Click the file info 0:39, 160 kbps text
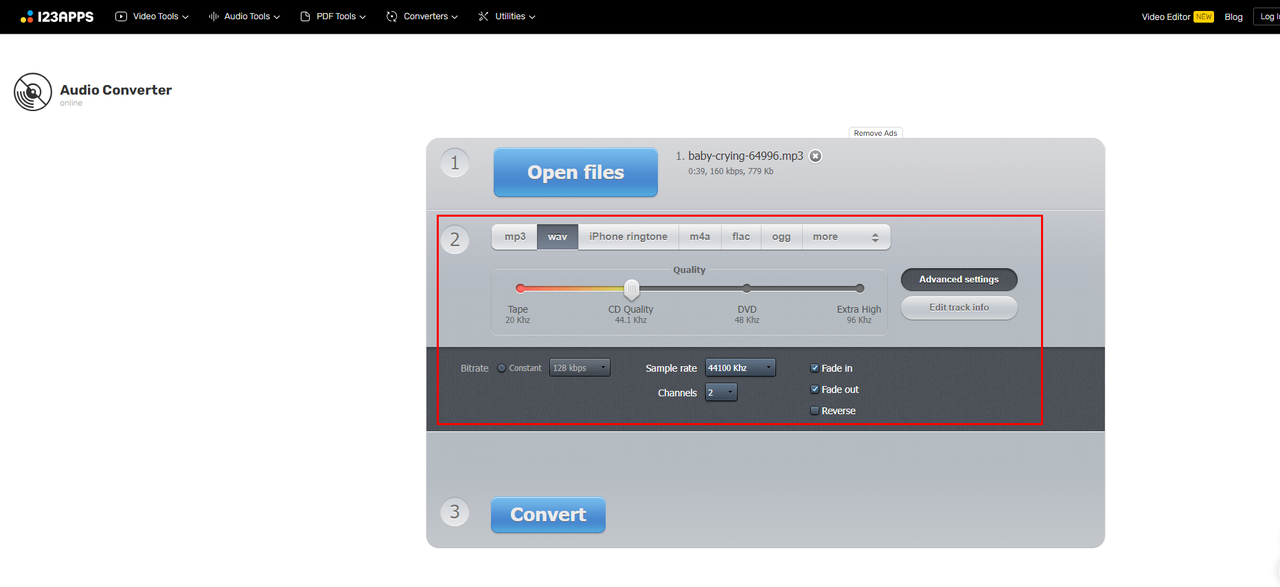 tap(731, 172)
